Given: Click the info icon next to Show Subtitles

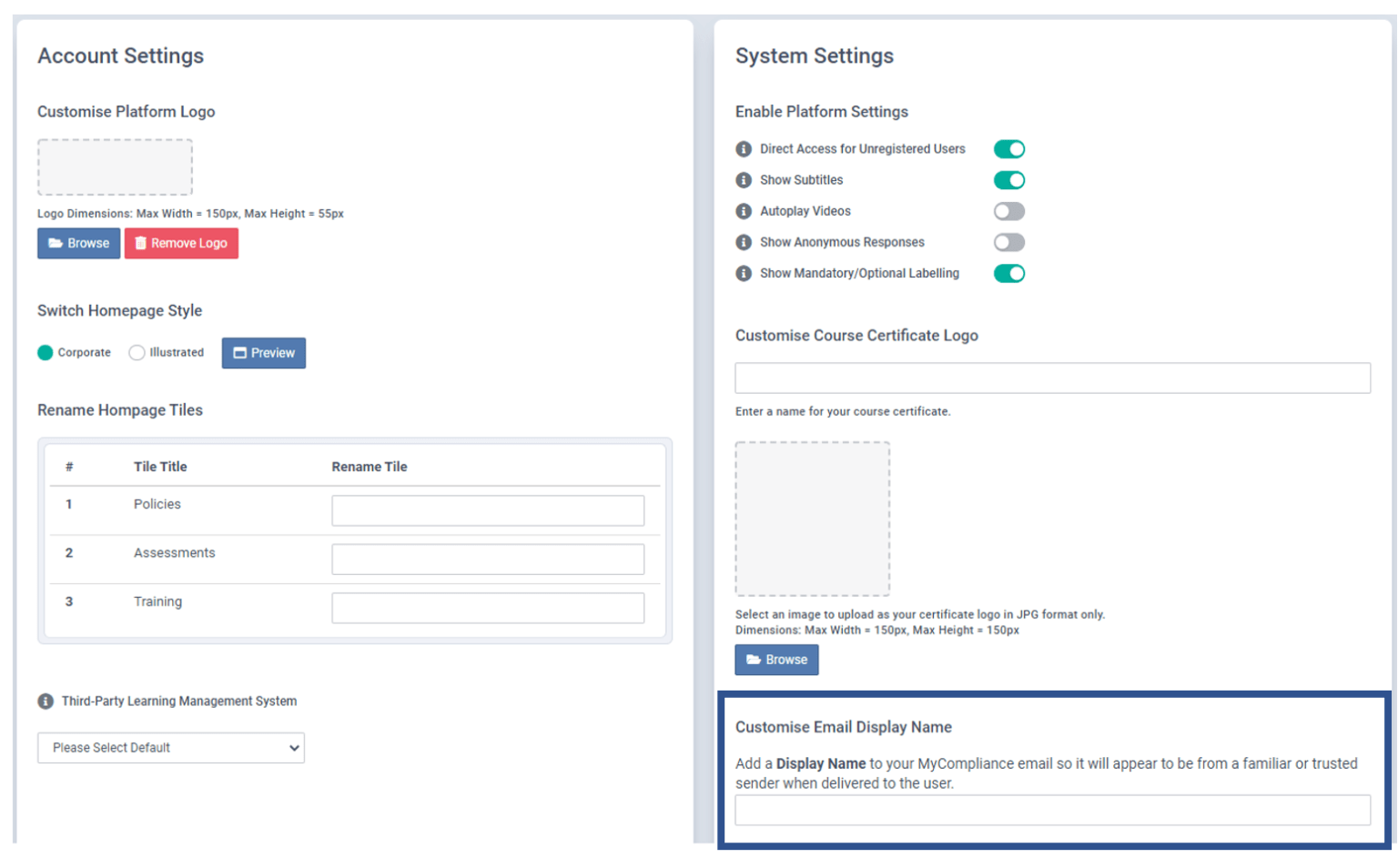Looking at the screenshot, I should (744, 179).
